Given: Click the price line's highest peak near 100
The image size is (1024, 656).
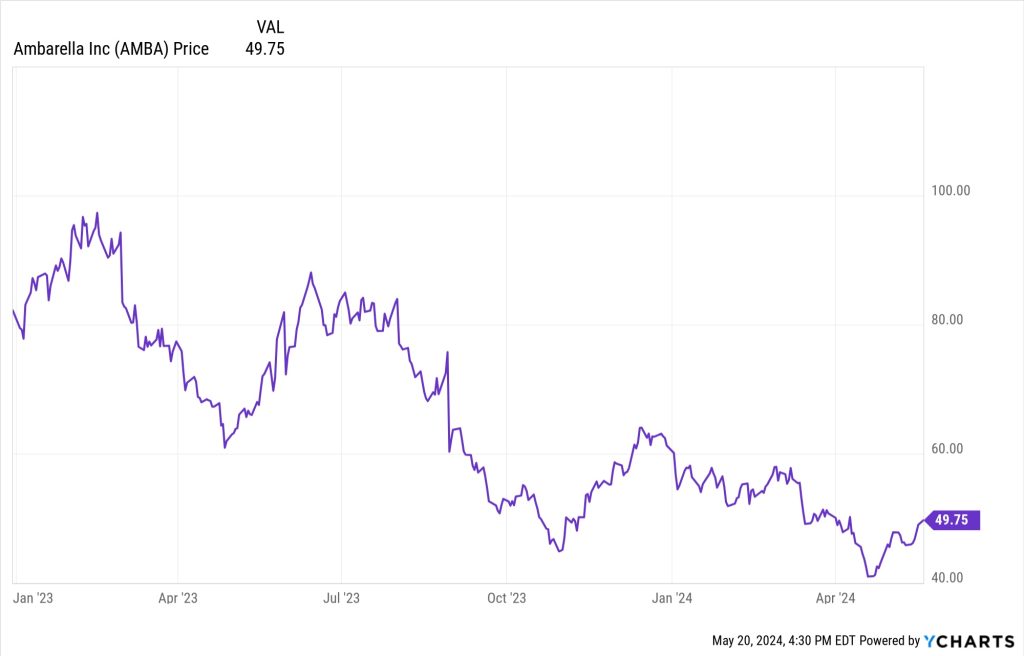Looking at the screenshot, I should 97,213.
